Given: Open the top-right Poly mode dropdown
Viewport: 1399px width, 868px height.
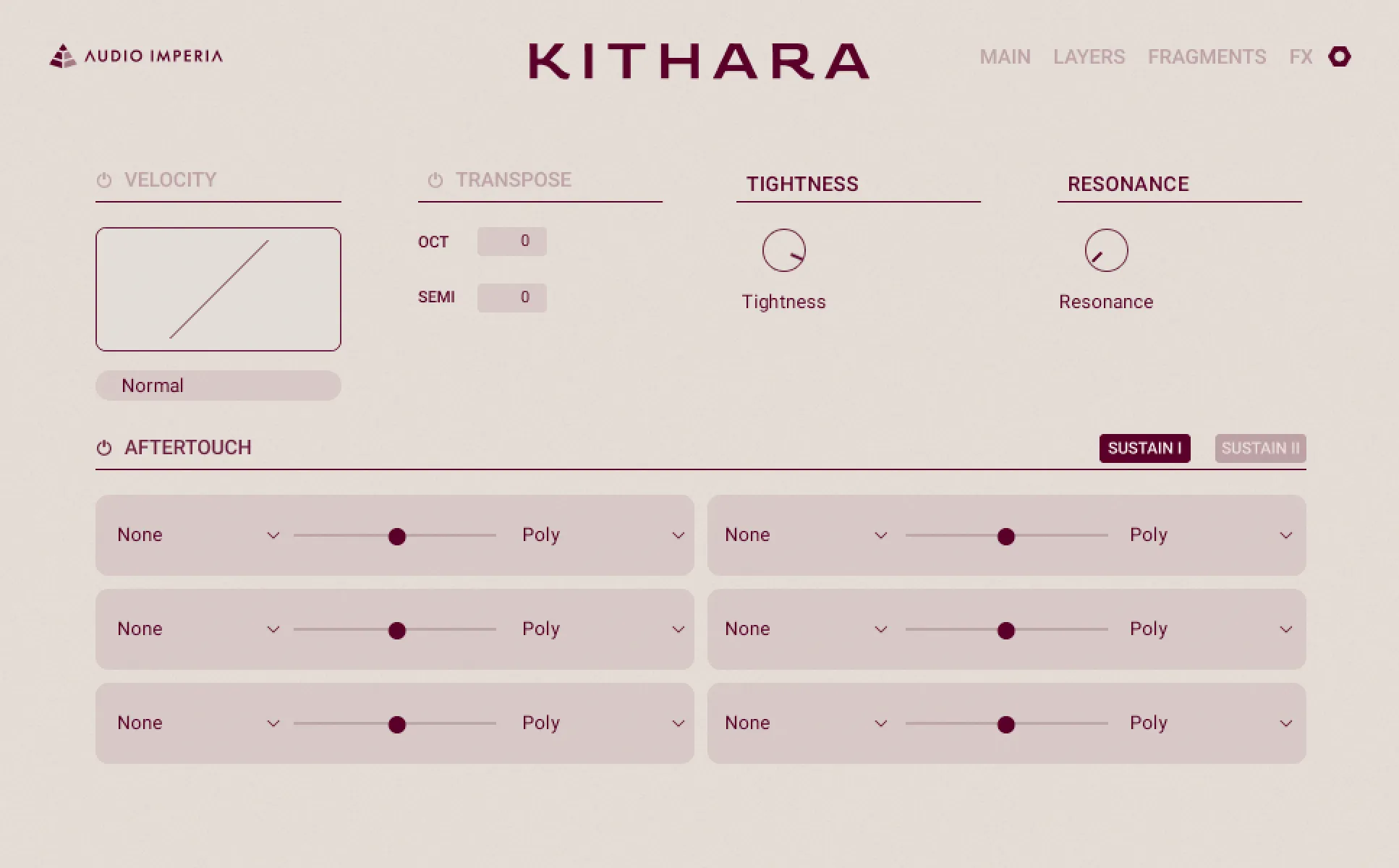Looking at the screenshot, I should coord(1215,535).
